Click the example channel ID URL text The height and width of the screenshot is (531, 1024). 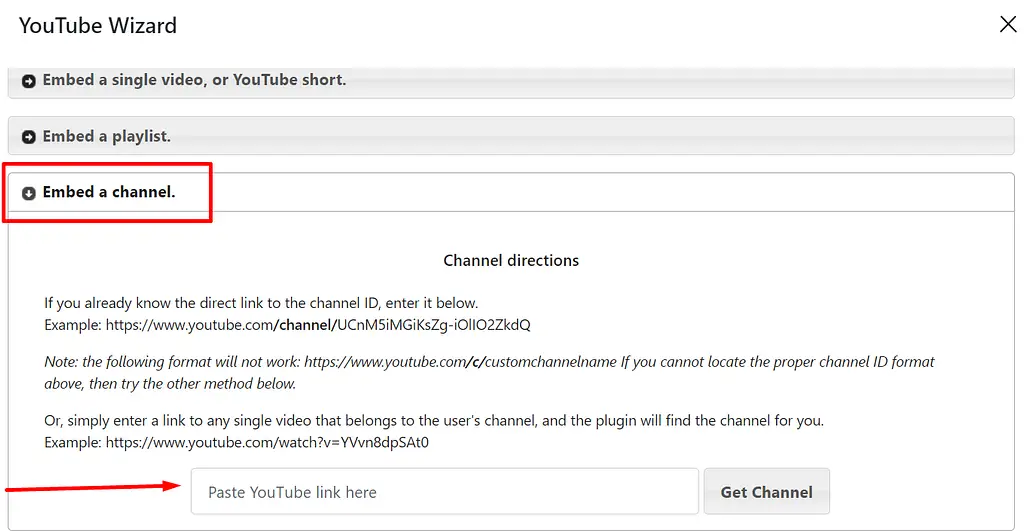point(318,325)
